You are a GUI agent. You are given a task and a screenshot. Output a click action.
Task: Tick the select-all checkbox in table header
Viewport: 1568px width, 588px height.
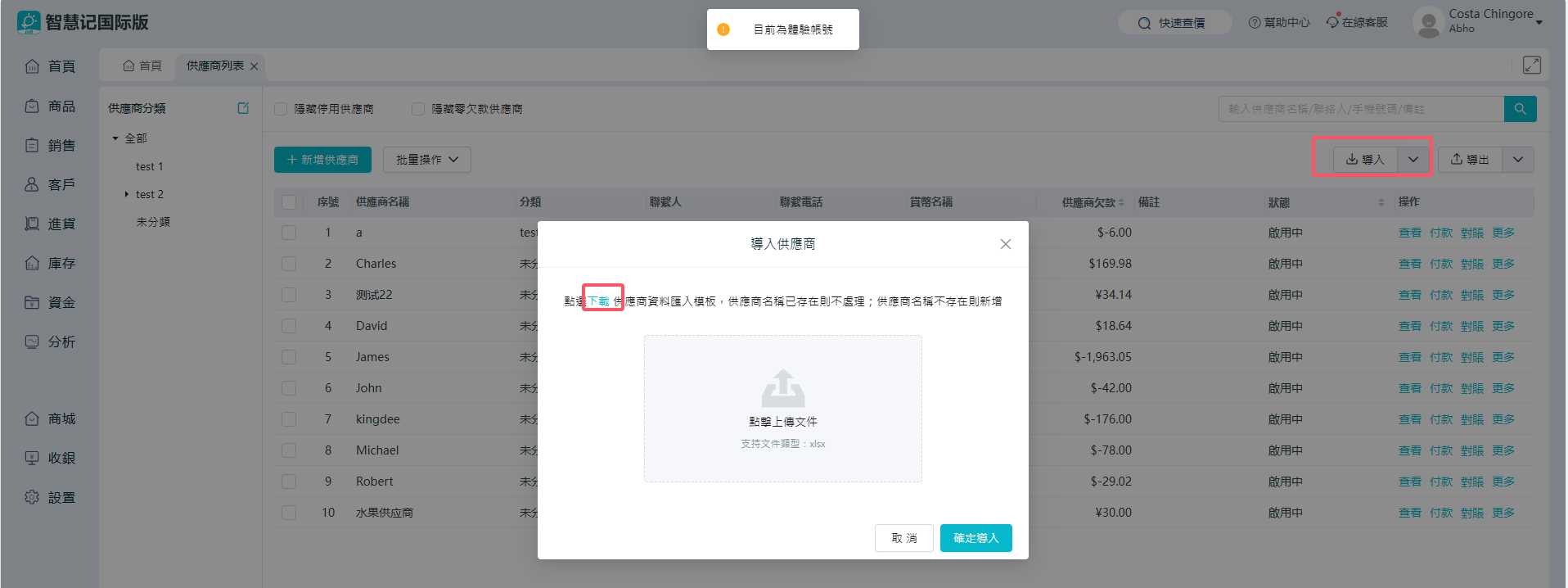pos(289,202)
